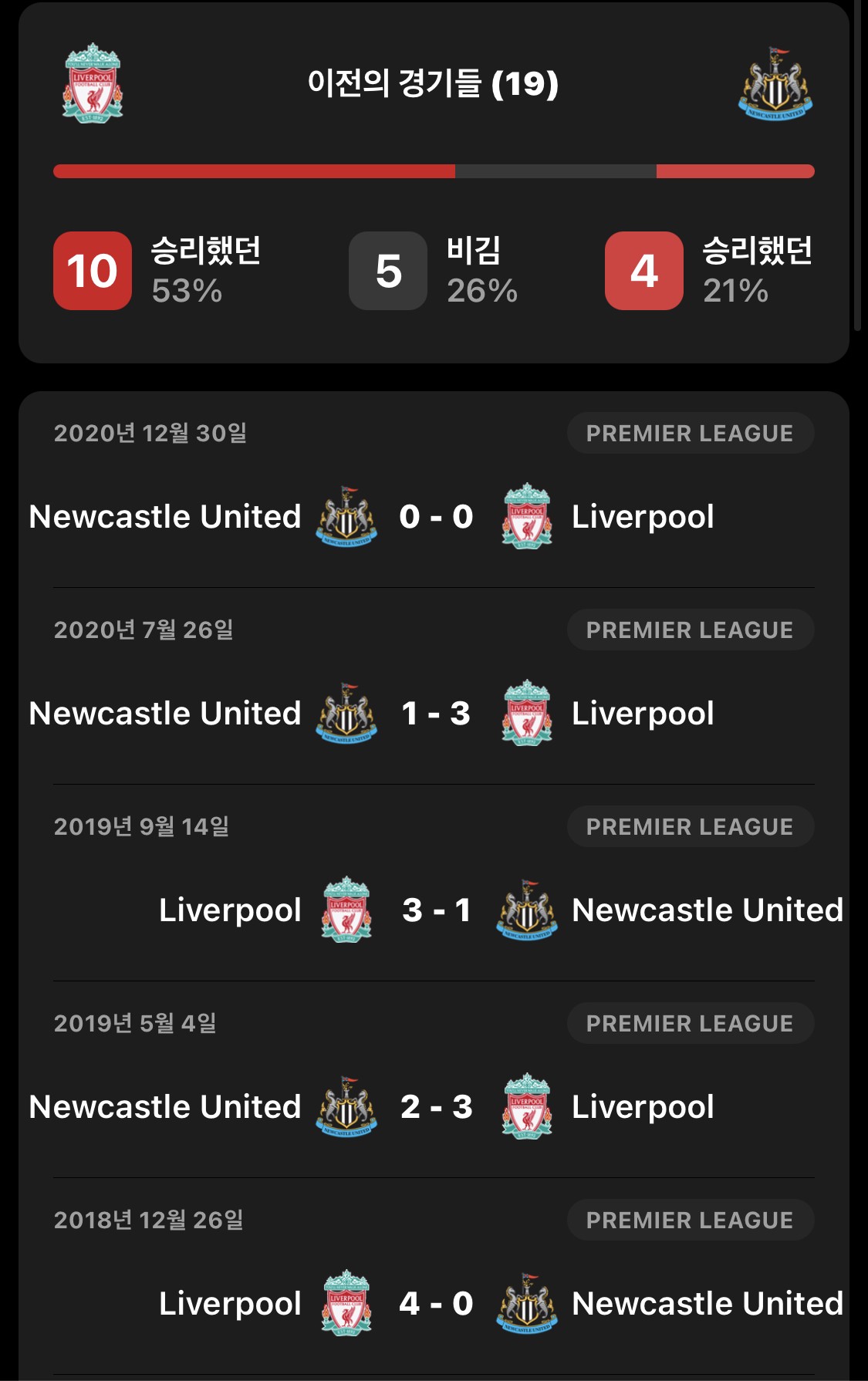Image resolution: width=868 pixels, height=1381 pixels.
Task: Tap the Liverpool crest in the header
Action: coord(93,83)
